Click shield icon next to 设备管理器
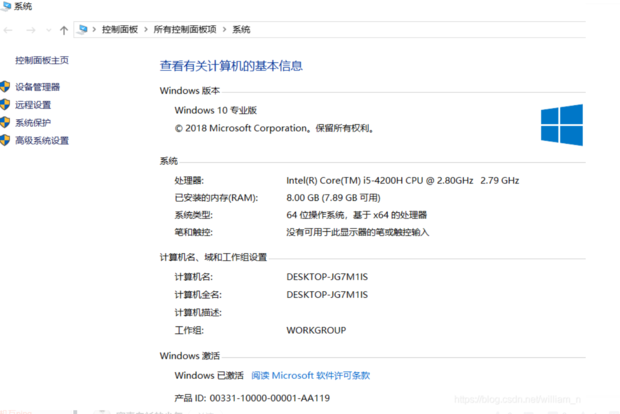This screenshot has width=620, height=414. pos(5,87)
